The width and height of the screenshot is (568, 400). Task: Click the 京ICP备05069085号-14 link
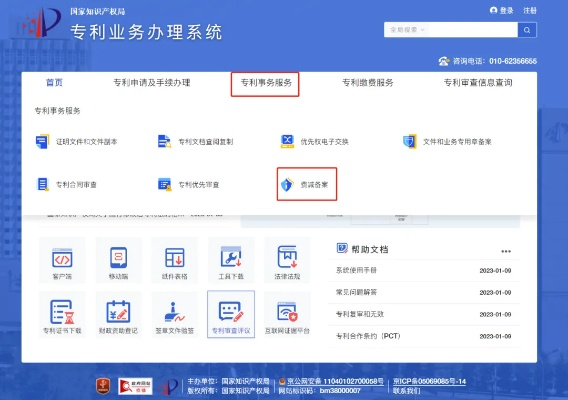429,382
